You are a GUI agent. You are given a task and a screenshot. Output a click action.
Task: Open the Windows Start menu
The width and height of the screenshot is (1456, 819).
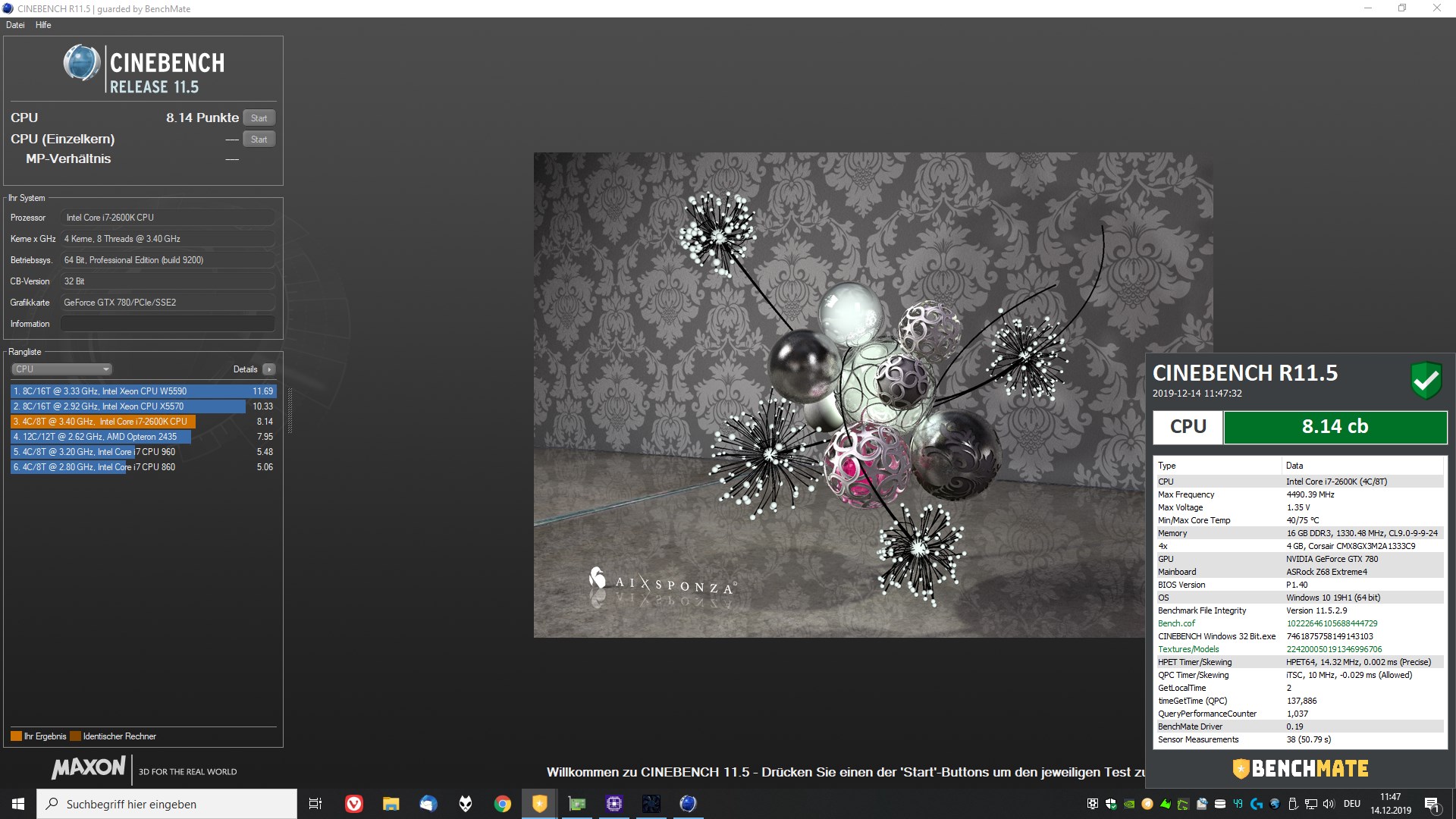coord(18,804)
